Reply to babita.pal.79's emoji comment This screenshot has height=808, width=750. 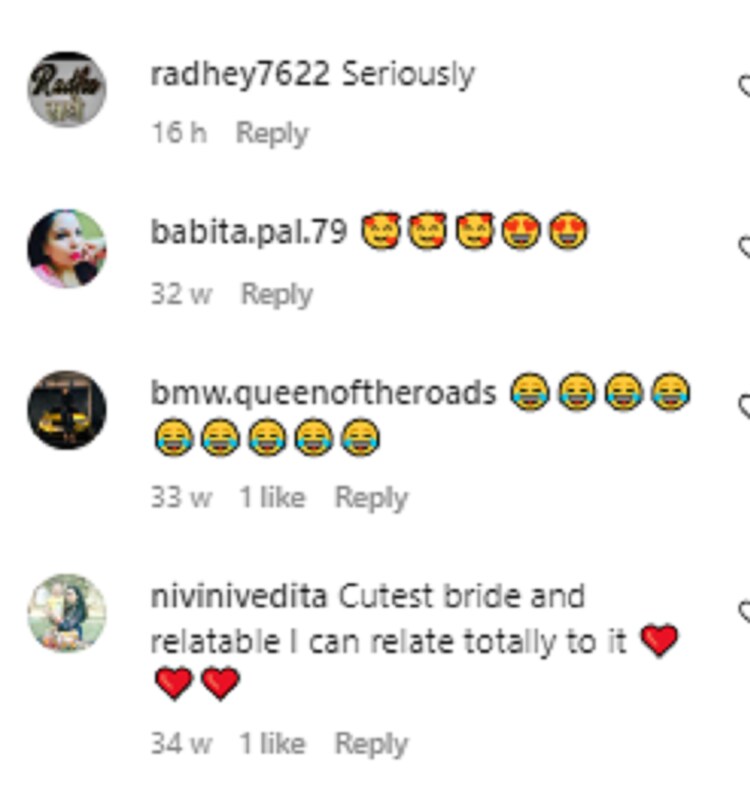click(277, 294)
